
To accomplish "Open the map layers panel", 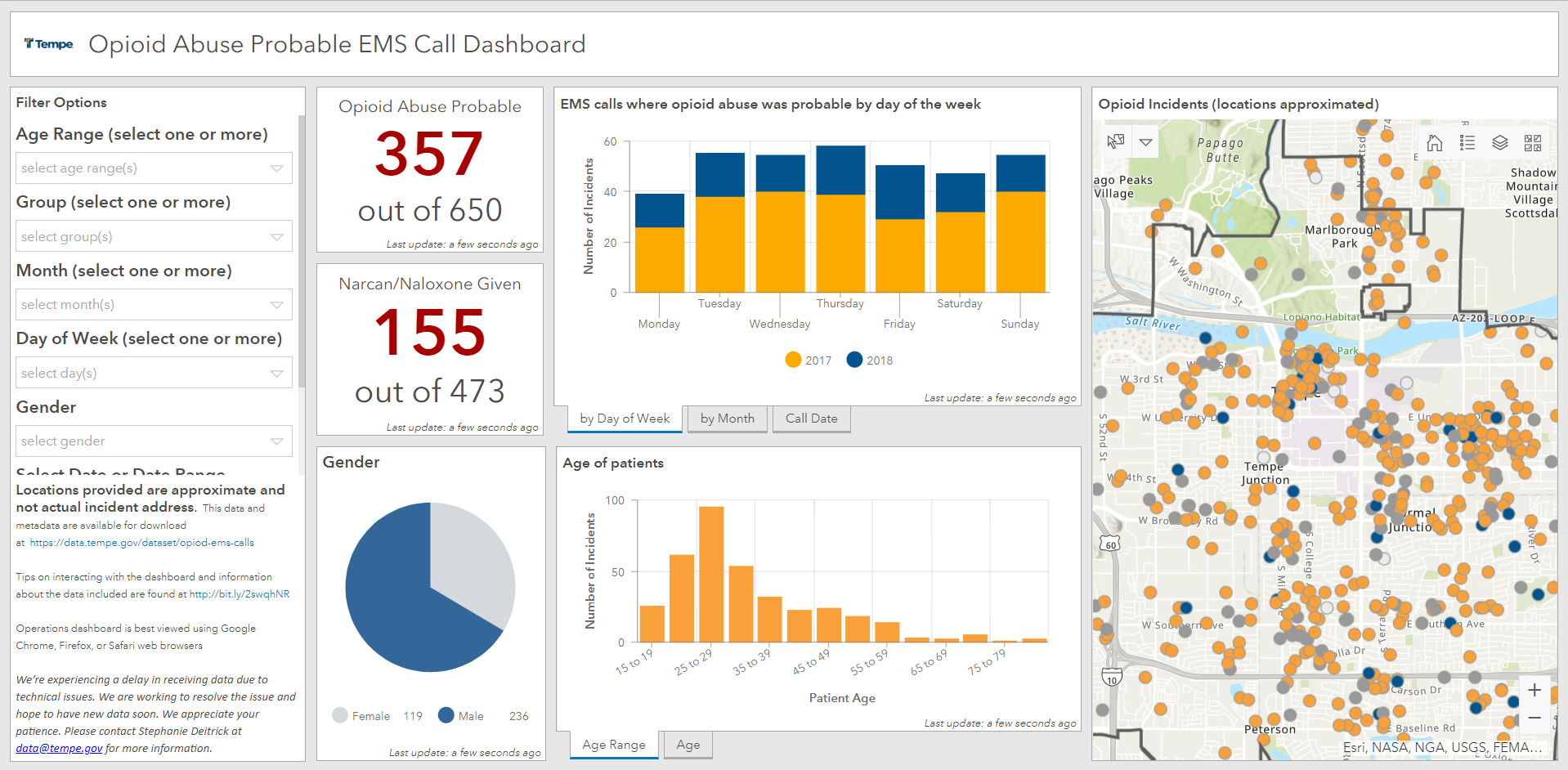I will point(1500,143).
